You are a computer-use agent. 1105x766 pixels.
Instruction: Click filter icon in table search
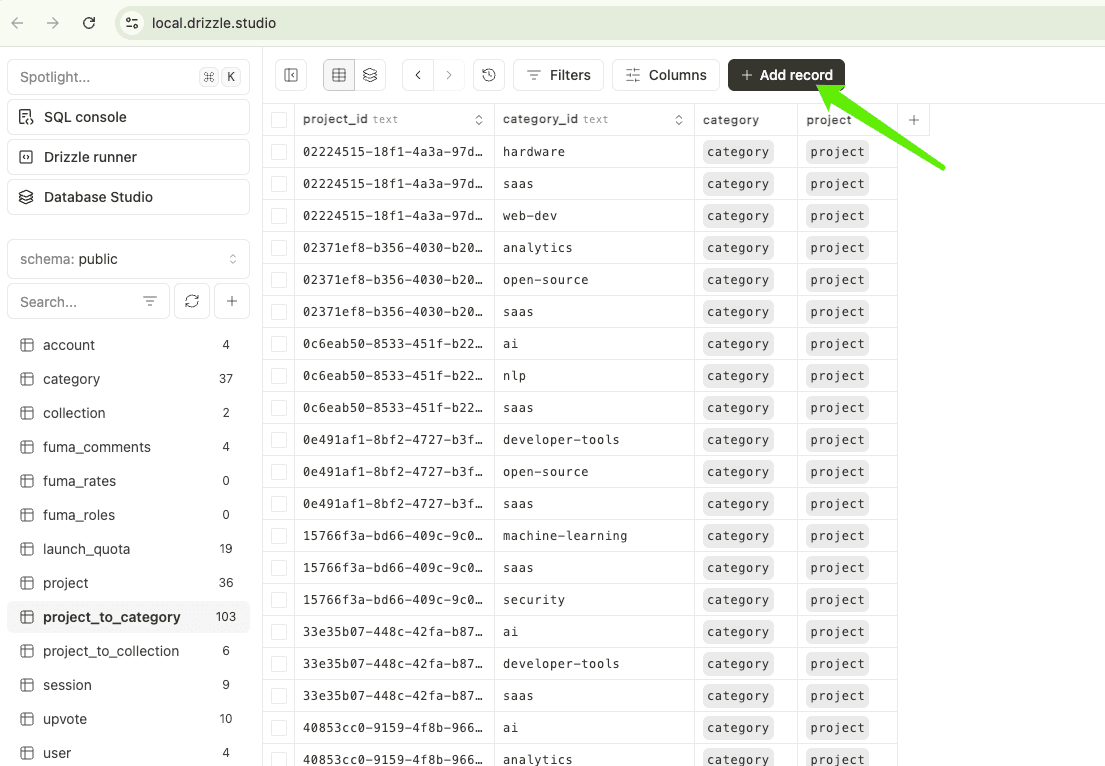[149, 301]
